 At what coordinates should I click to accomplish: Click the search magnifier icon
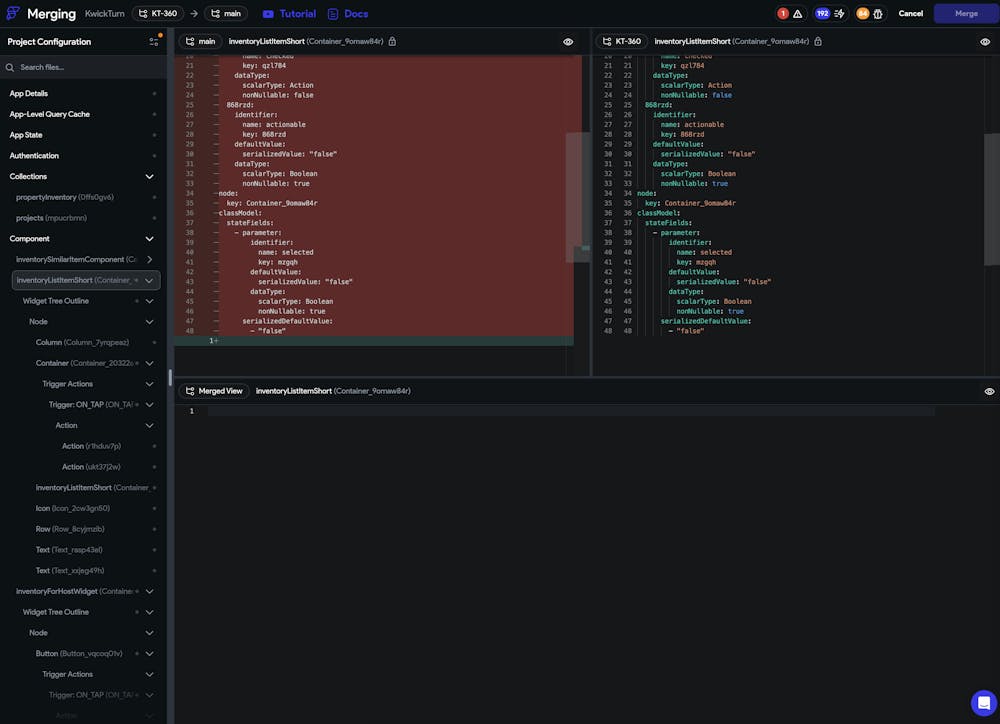point(10,67)
